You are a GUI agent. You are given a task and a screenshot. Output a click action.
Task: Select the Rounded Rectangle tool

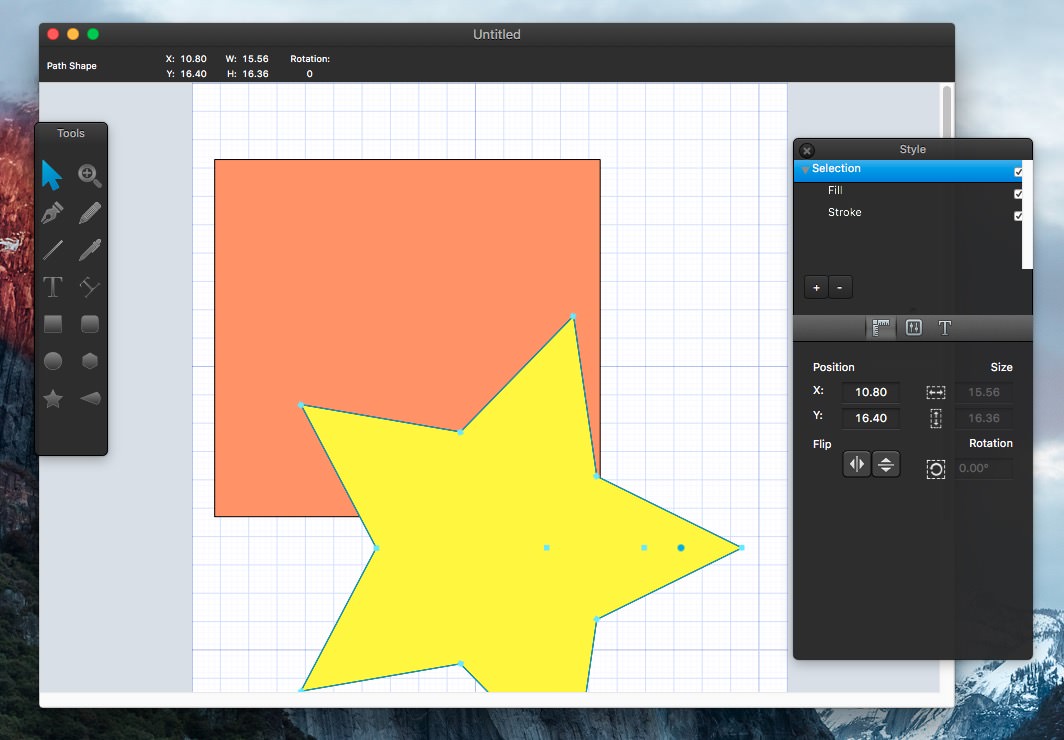[x=90, y=324]
